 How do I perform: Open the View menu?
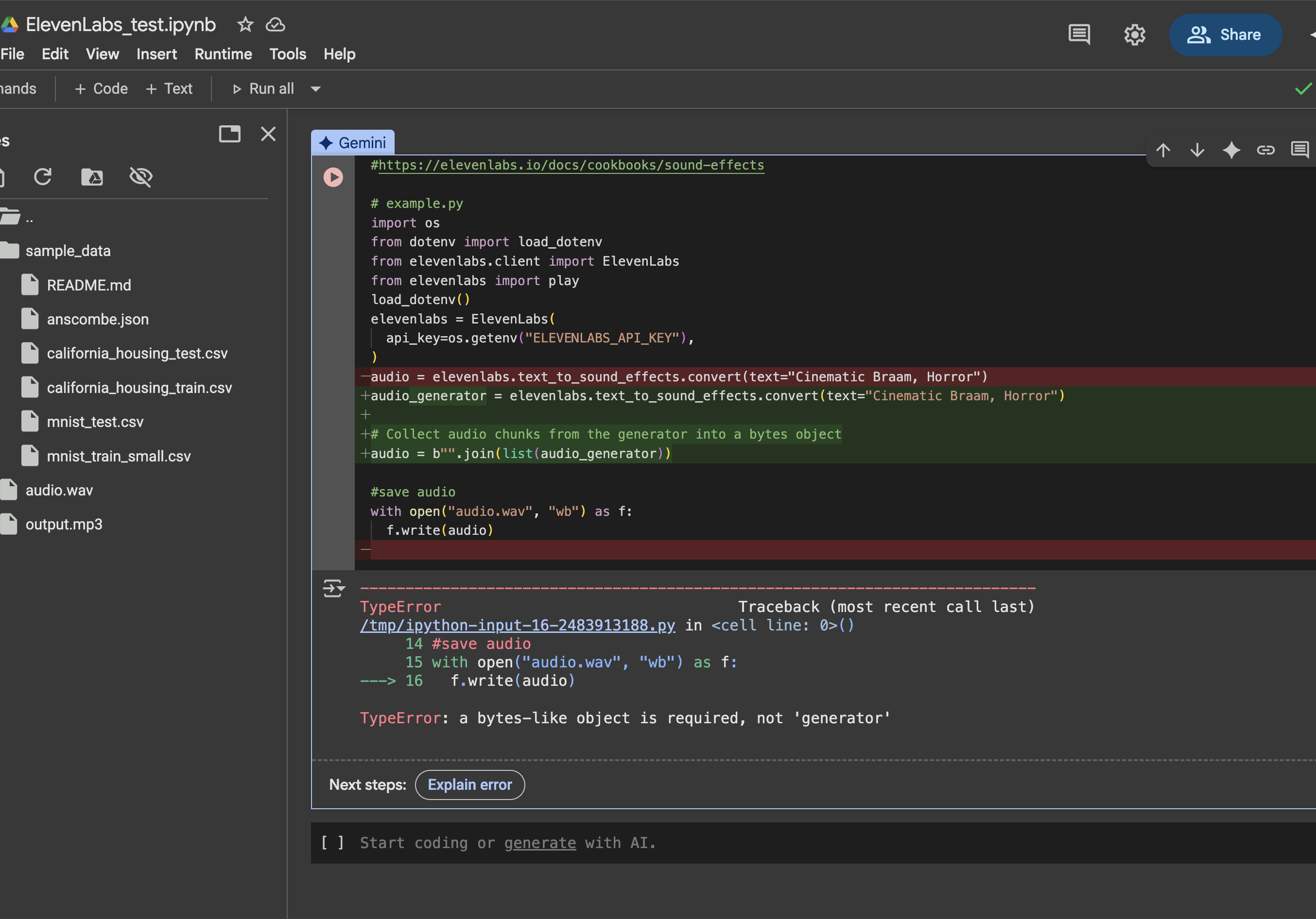(x=103, y=54)
